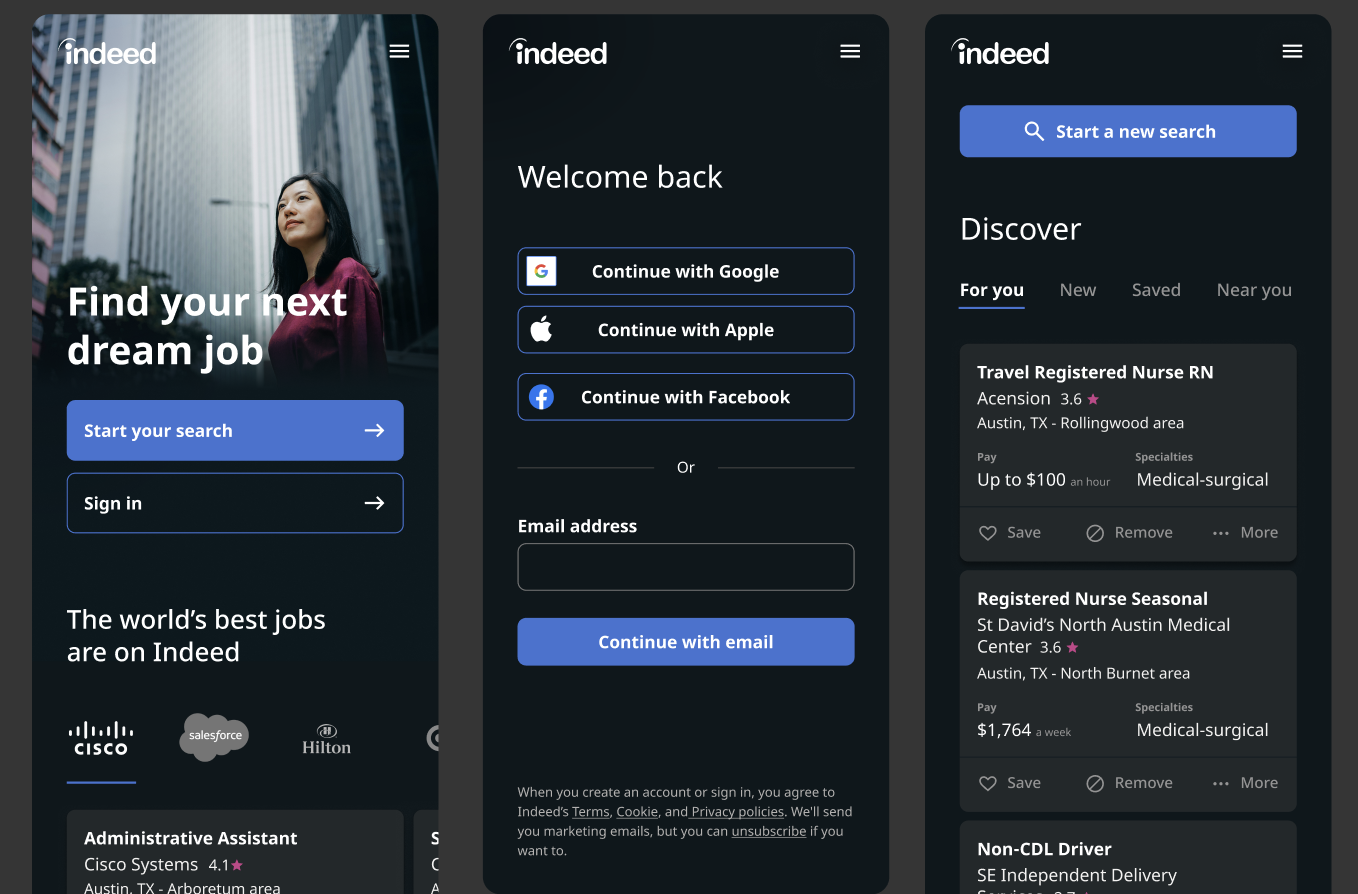
Task: Open hamburger menu on Welcome back screen
Action: [850, 52]
